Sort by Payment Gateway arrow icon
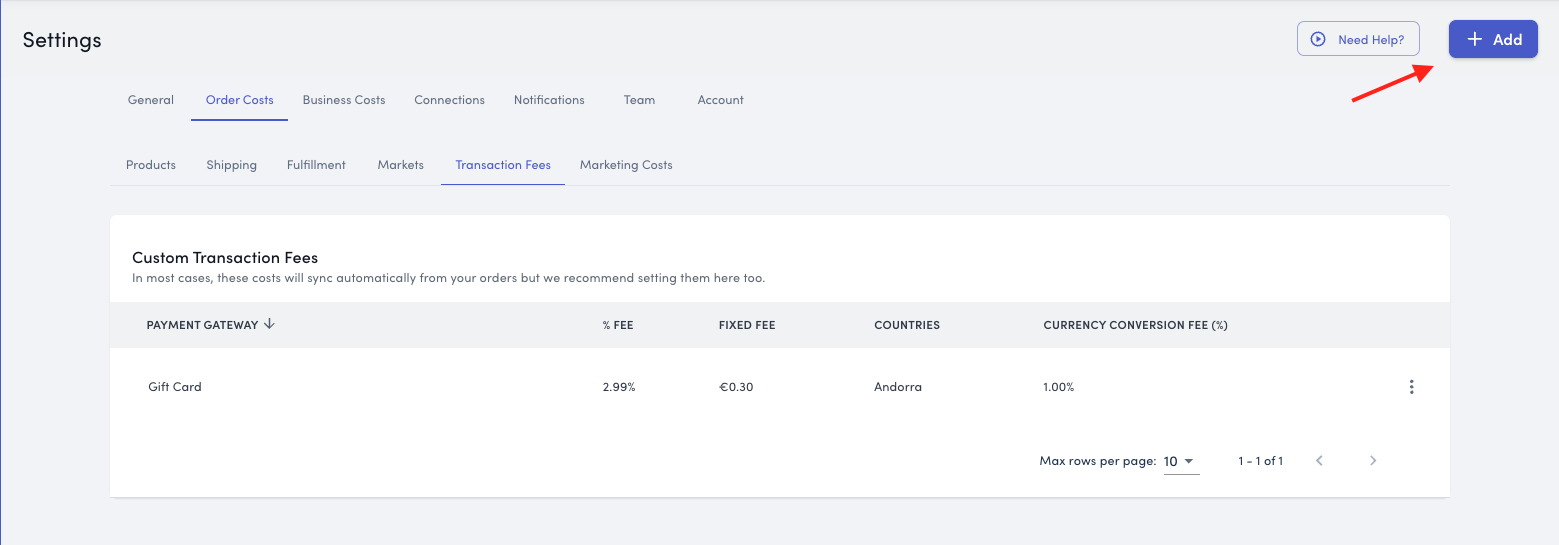The image size is (1559, 545). point(270,324)
